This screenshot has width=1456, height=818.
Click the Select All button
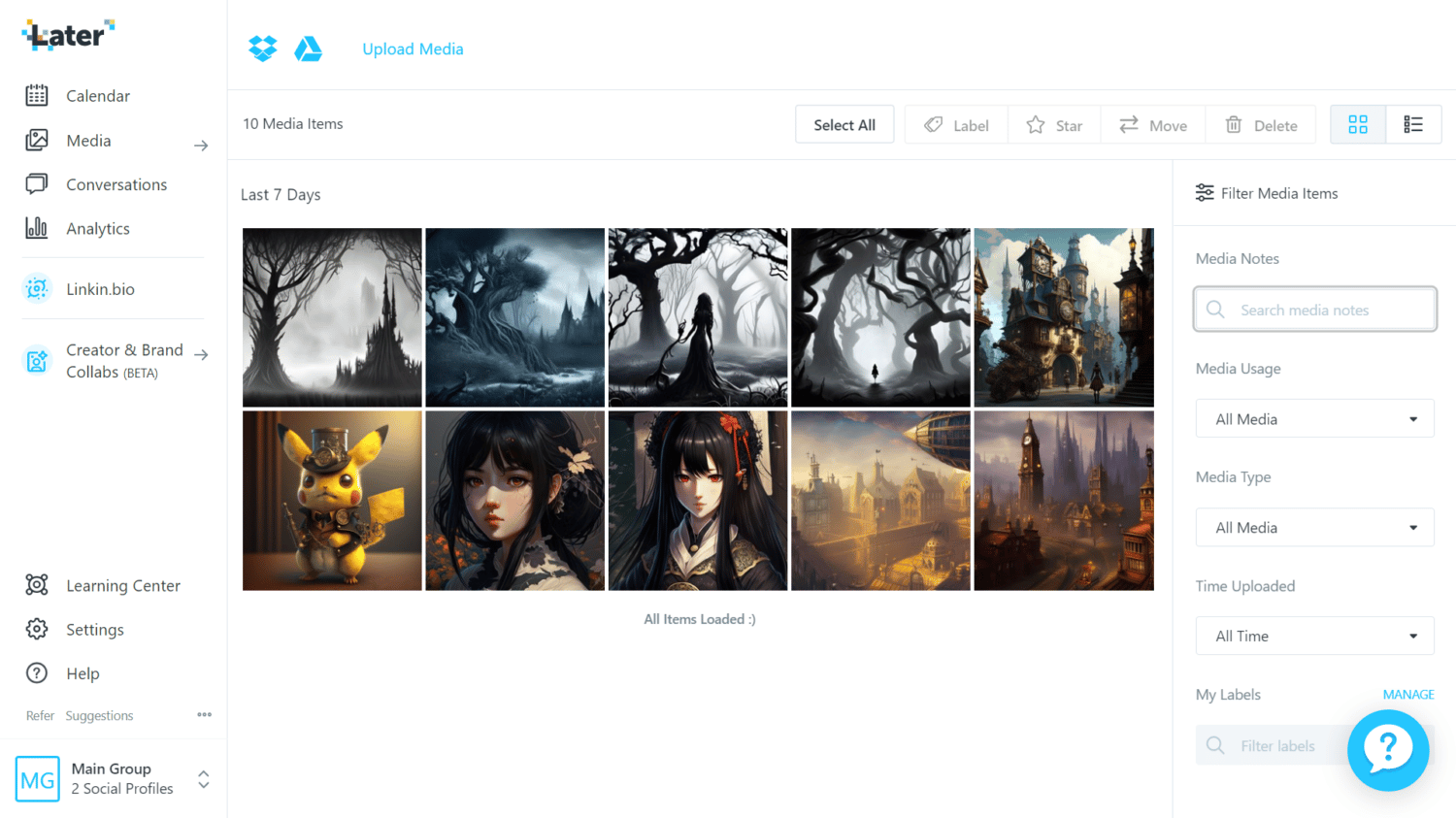pyautogui.click(x=844, y=124)
